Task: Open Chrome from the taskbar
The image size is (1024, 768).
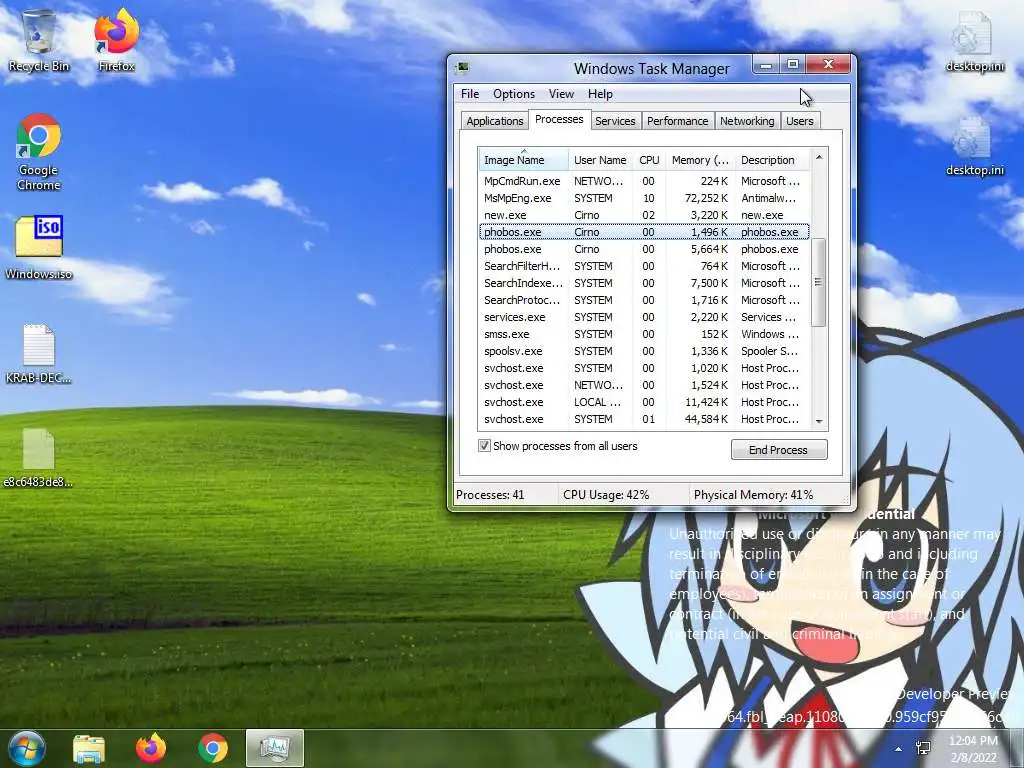Action: (x=213, y=748)
